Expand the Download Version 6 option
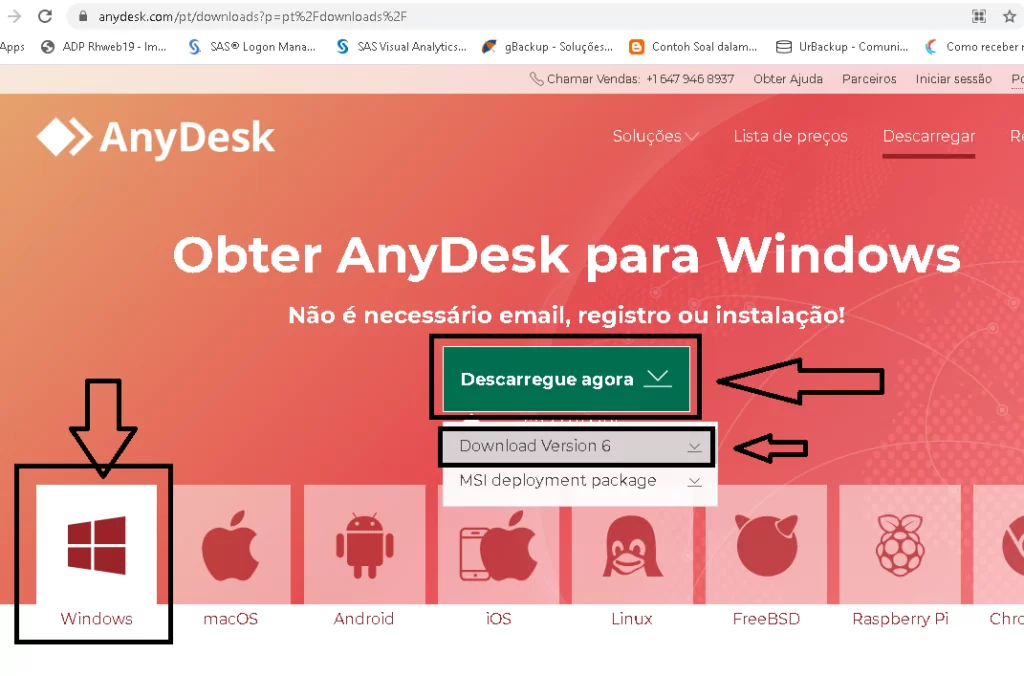 (579, 446)
